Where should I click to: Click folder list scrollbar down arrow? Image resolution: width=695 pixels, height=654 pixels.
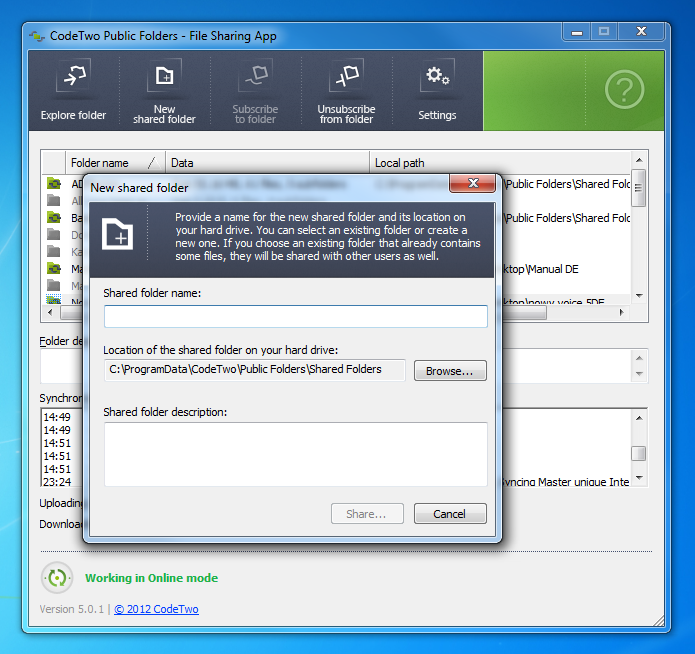tap(639, 296)
